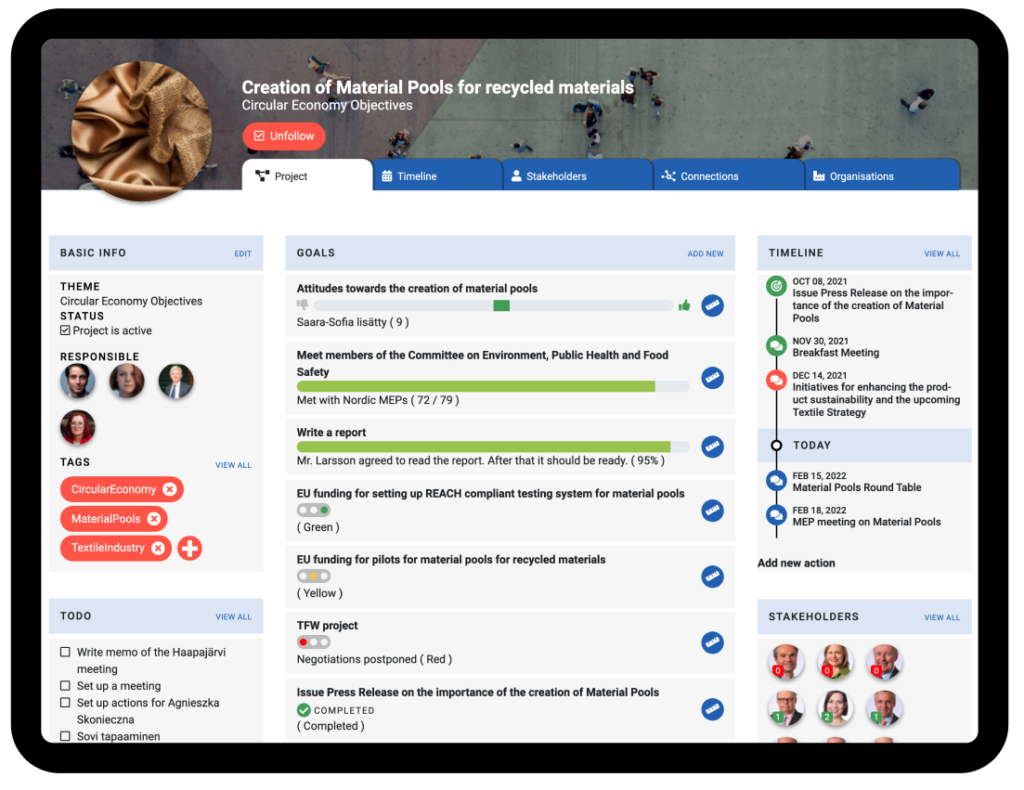Add a new tag with plus icon
The height and width of the screenshot is (790, 1024).
click(x=190, y=548)
